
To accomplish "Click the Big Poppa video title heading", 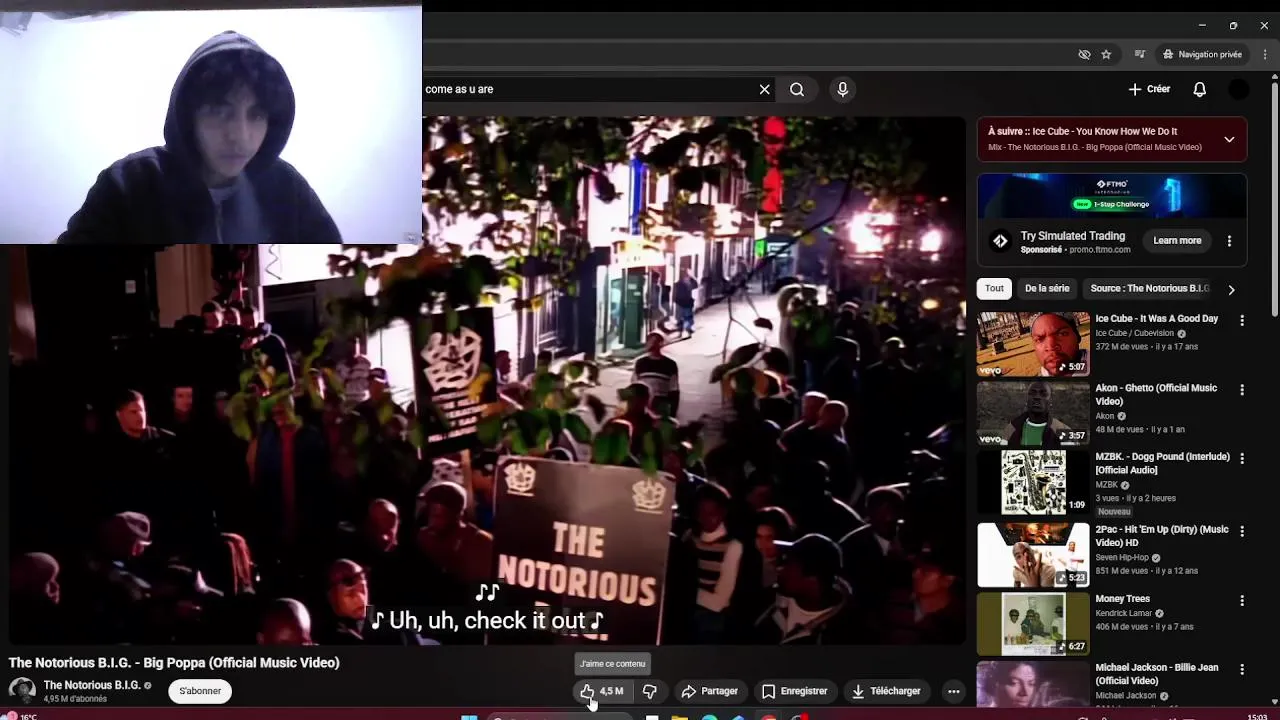I will click(174, 663).
